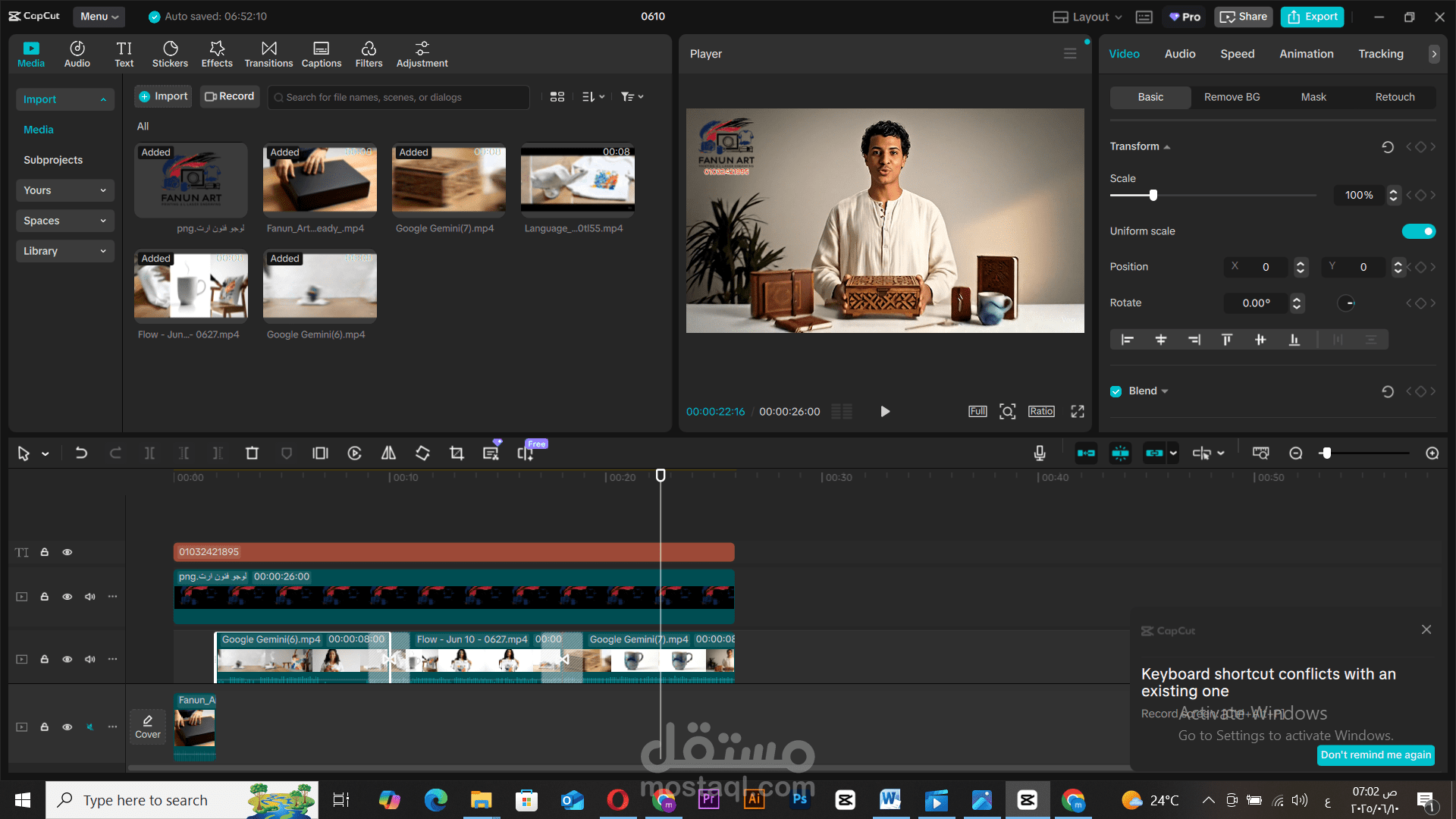
Task: Expand the Library dropdown in sidebar
Action: point(64,251)
